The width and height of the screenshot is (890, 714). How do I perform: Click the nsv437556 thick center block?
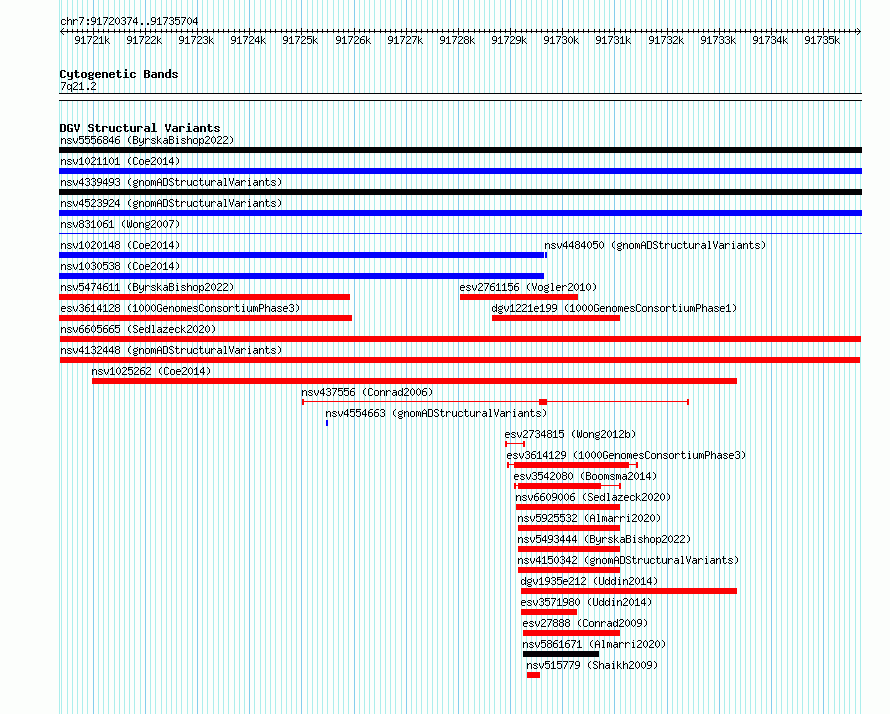(x=543, y=402)
